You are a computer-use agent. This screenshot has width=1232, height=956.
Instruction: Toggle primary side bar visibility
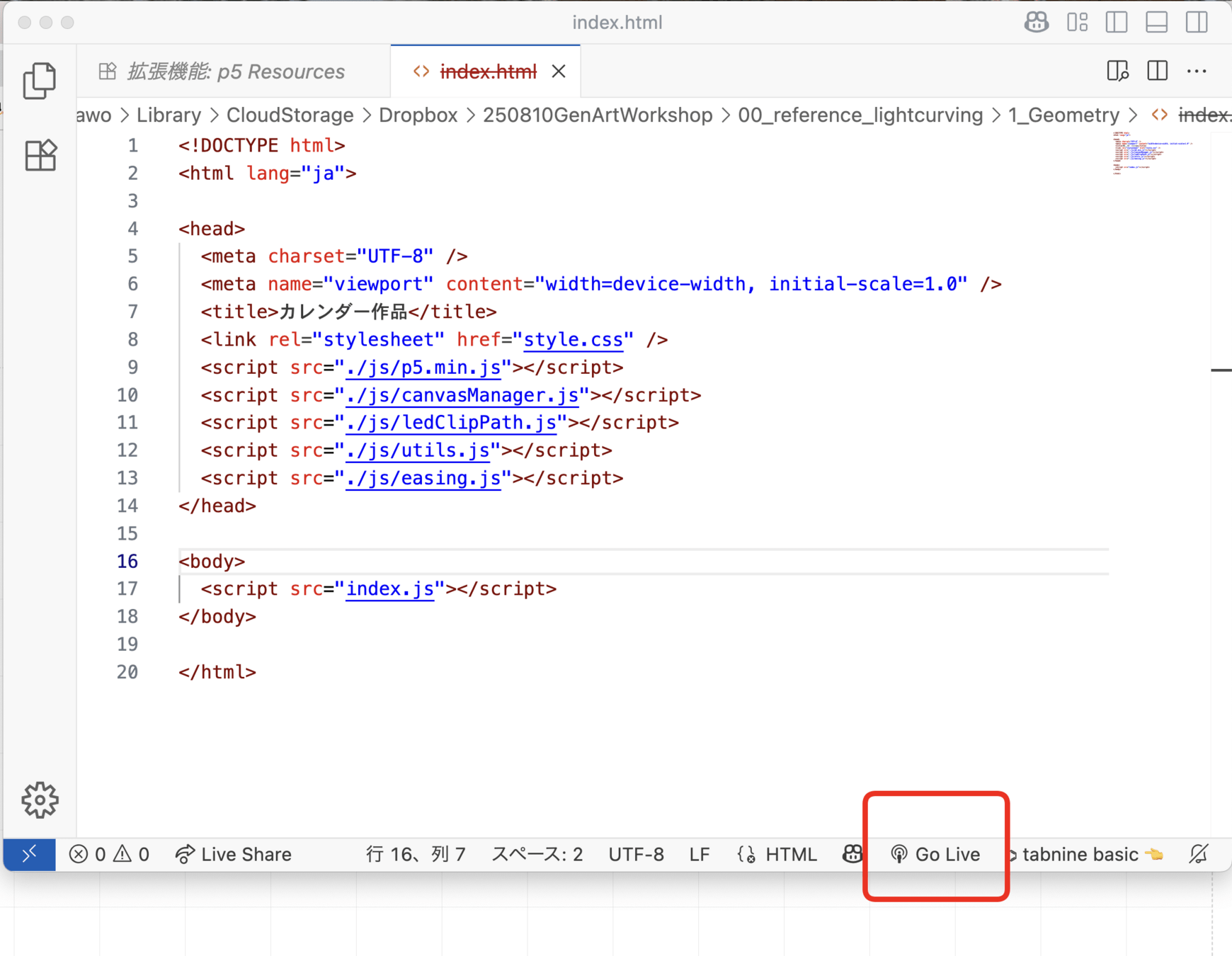1117,22
